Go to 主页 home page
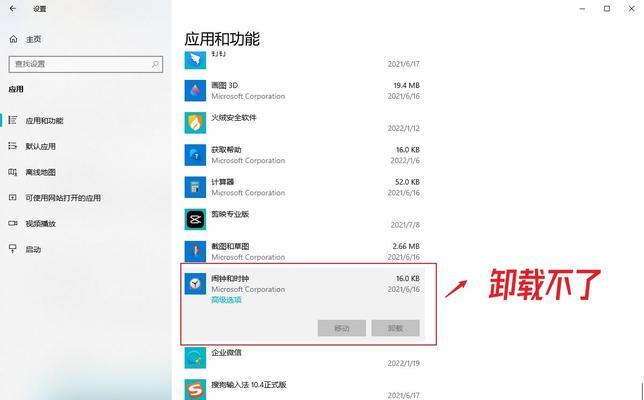The image size is (644, 400). click(x=34, y=39)
